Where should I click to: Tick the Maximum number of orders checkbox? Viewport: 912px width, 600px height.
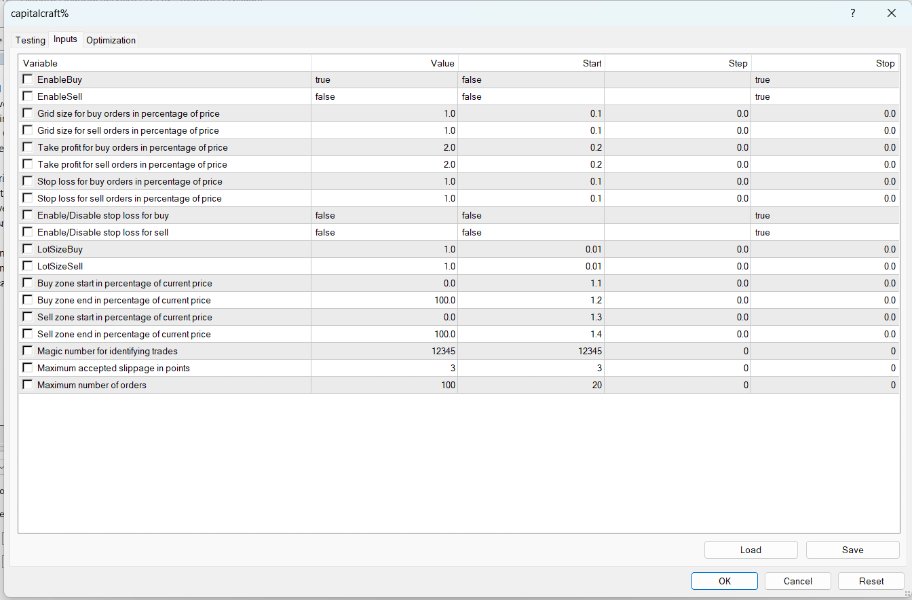click(x=27, y=384)
